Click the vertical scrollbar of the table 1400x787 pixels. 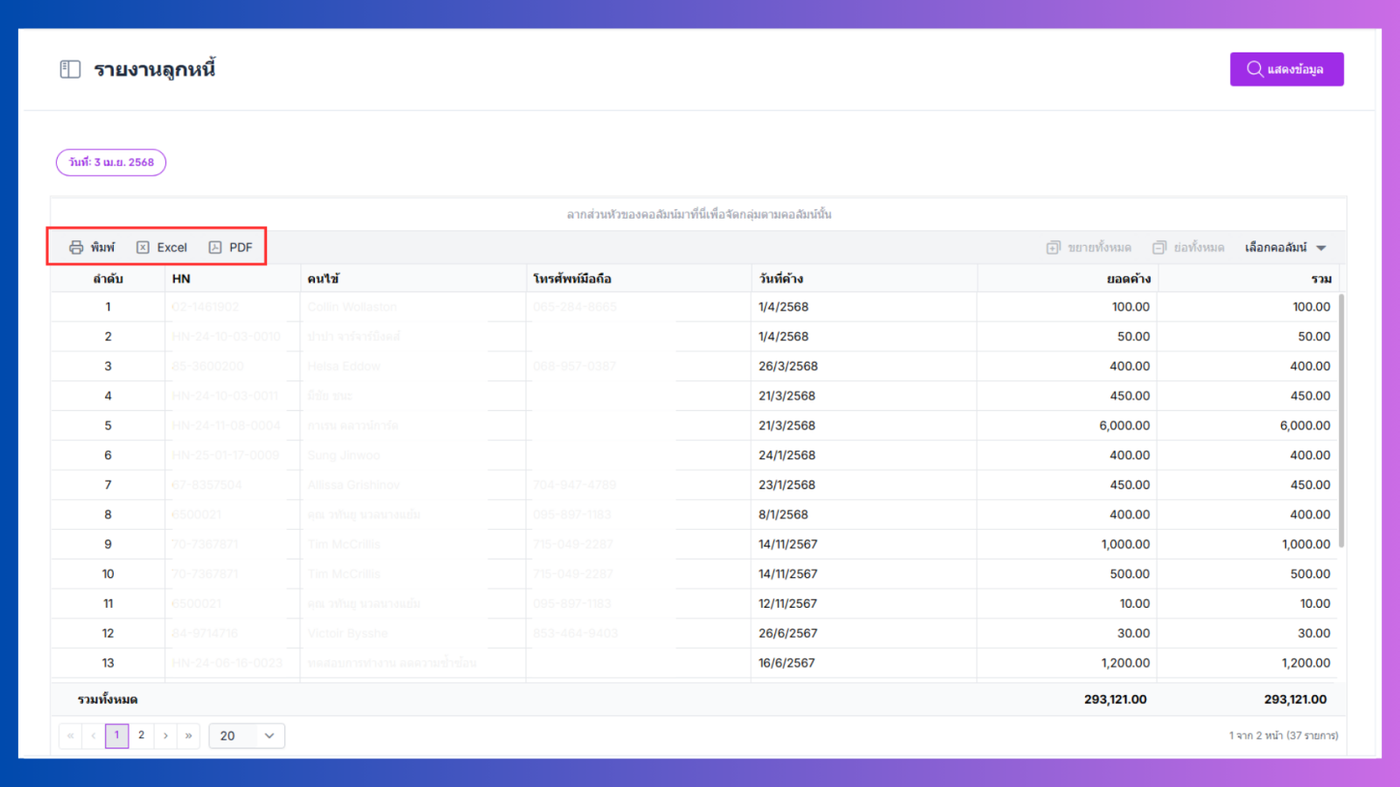pos(1341,420)
